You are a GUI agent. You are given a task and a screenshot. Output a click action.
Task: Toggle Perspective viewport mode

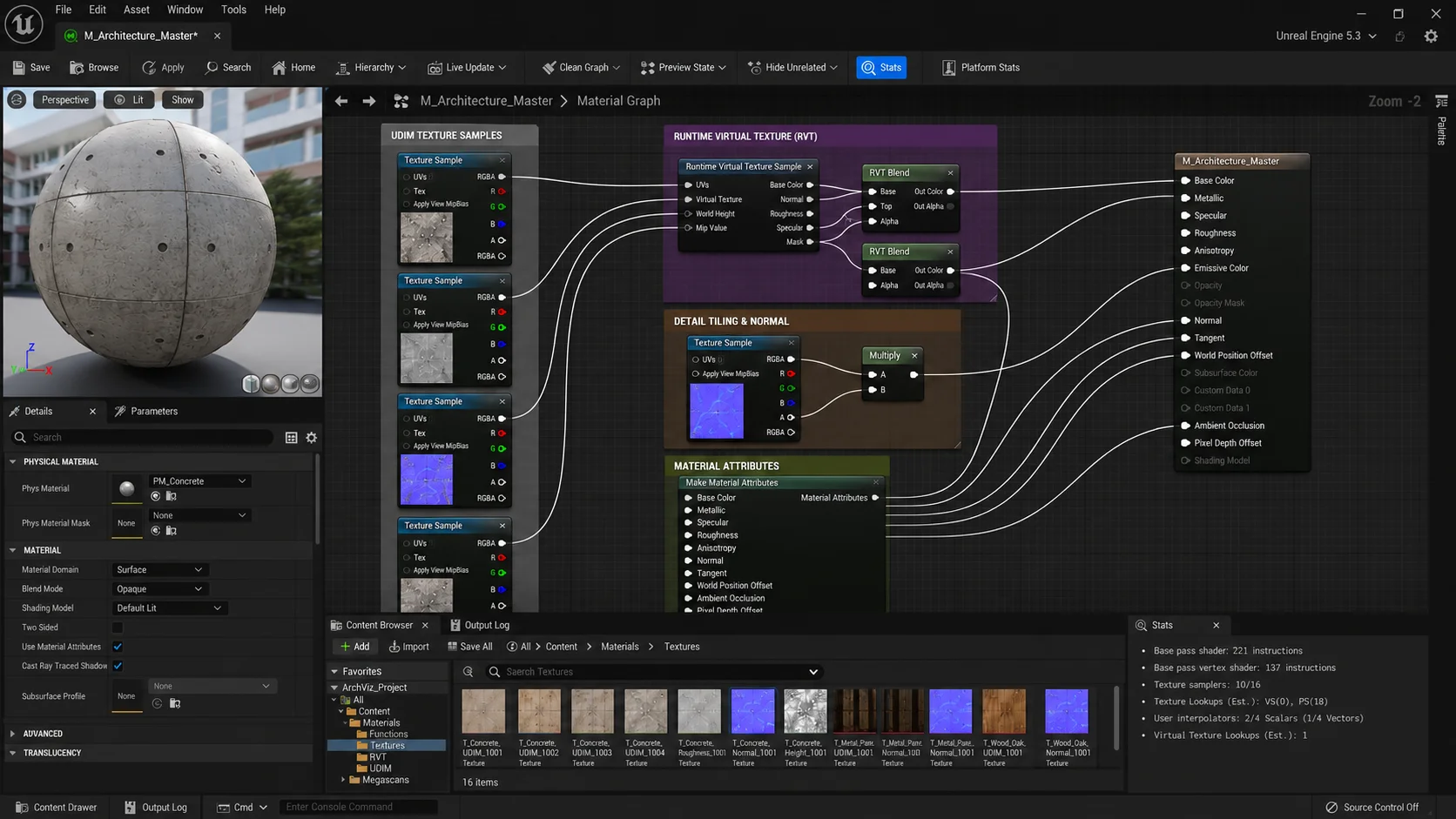(65, 99)
